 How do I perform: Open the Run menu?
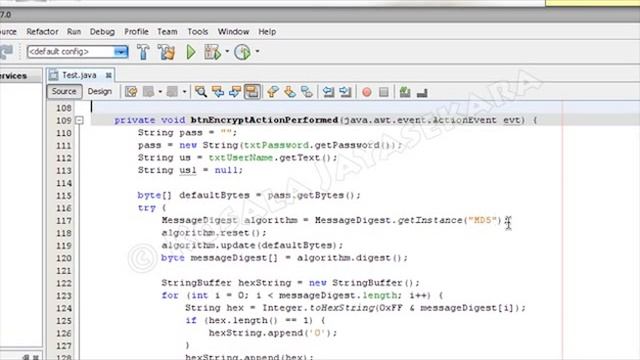pyautogui.click(x=74, y=31)
